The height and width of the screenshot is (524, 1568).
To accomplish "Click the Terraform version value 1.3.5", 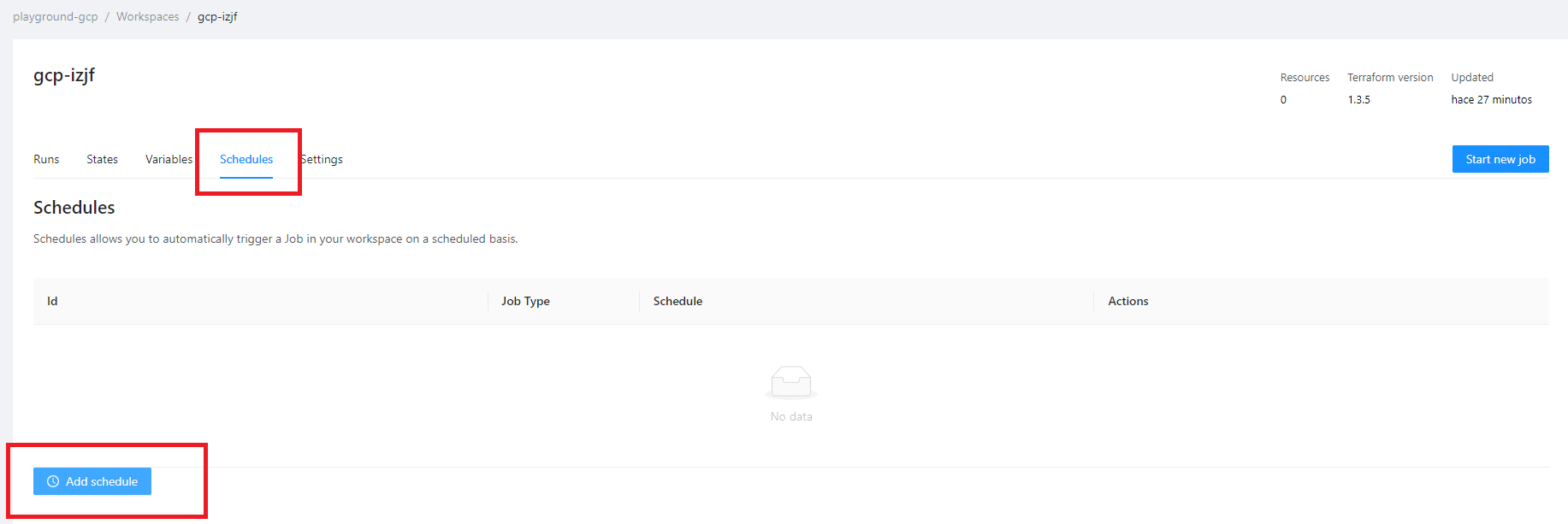I will (x=1358, y=100).
